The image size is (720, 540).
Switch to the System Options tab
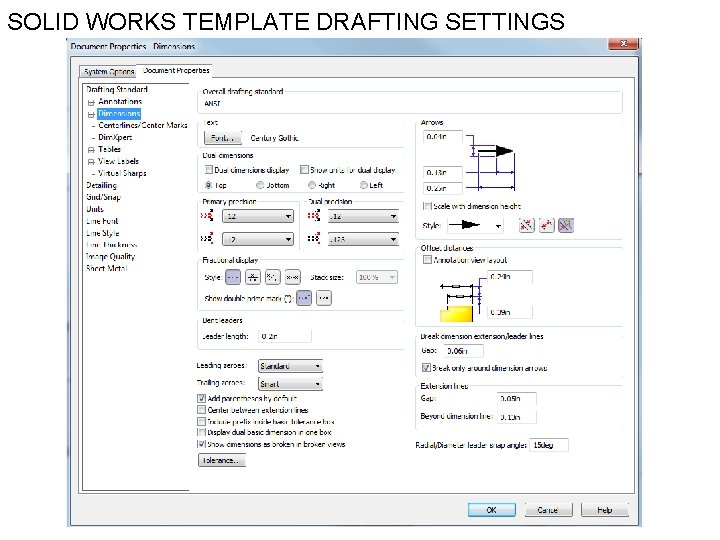point(109,72)
